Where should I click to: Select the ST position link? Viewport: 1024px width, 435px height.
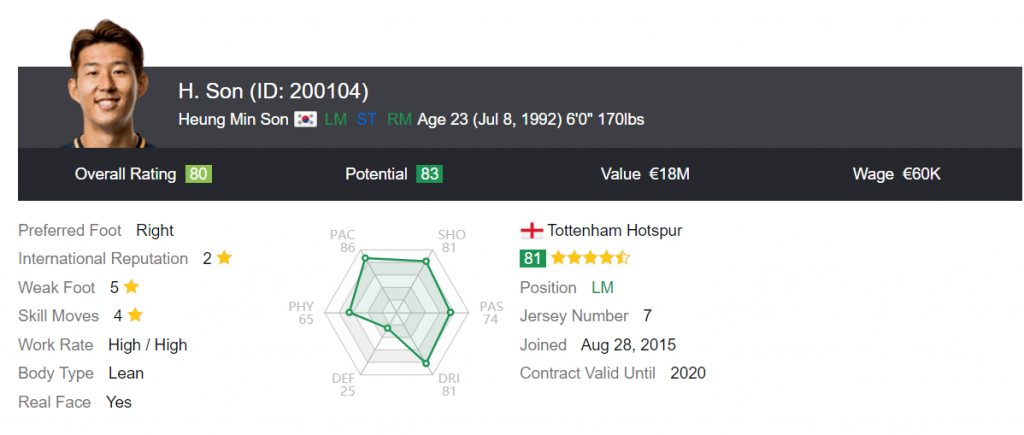[366, 120]
